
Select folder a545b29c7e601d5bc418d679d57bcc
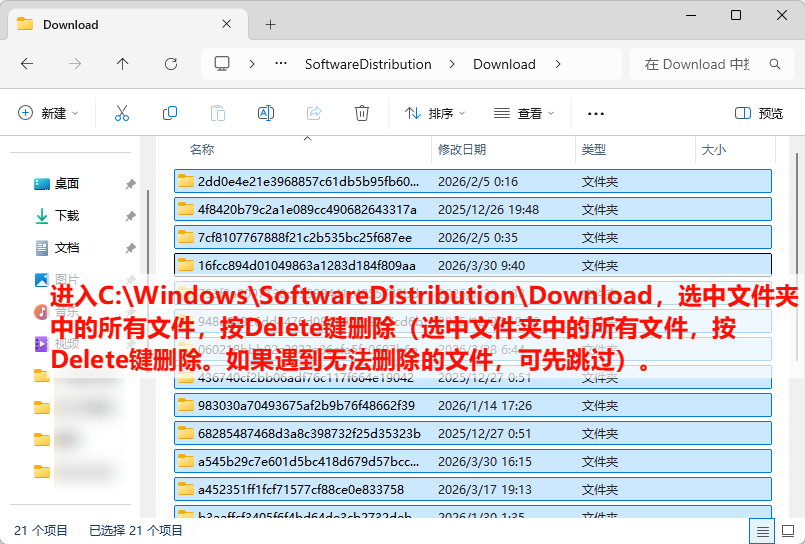click(473, 461)
